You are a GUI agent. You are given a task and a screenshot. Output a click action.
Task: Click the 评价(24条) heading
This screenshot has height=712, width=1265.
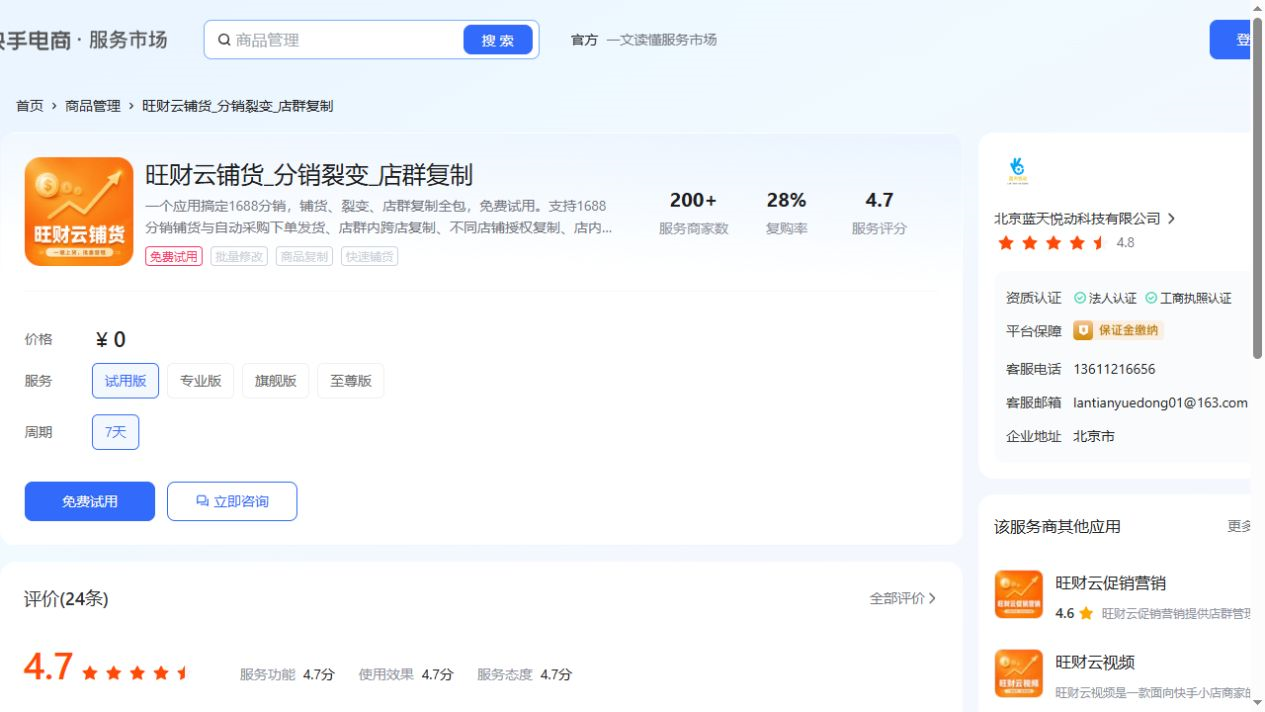[x=66, y=599]
